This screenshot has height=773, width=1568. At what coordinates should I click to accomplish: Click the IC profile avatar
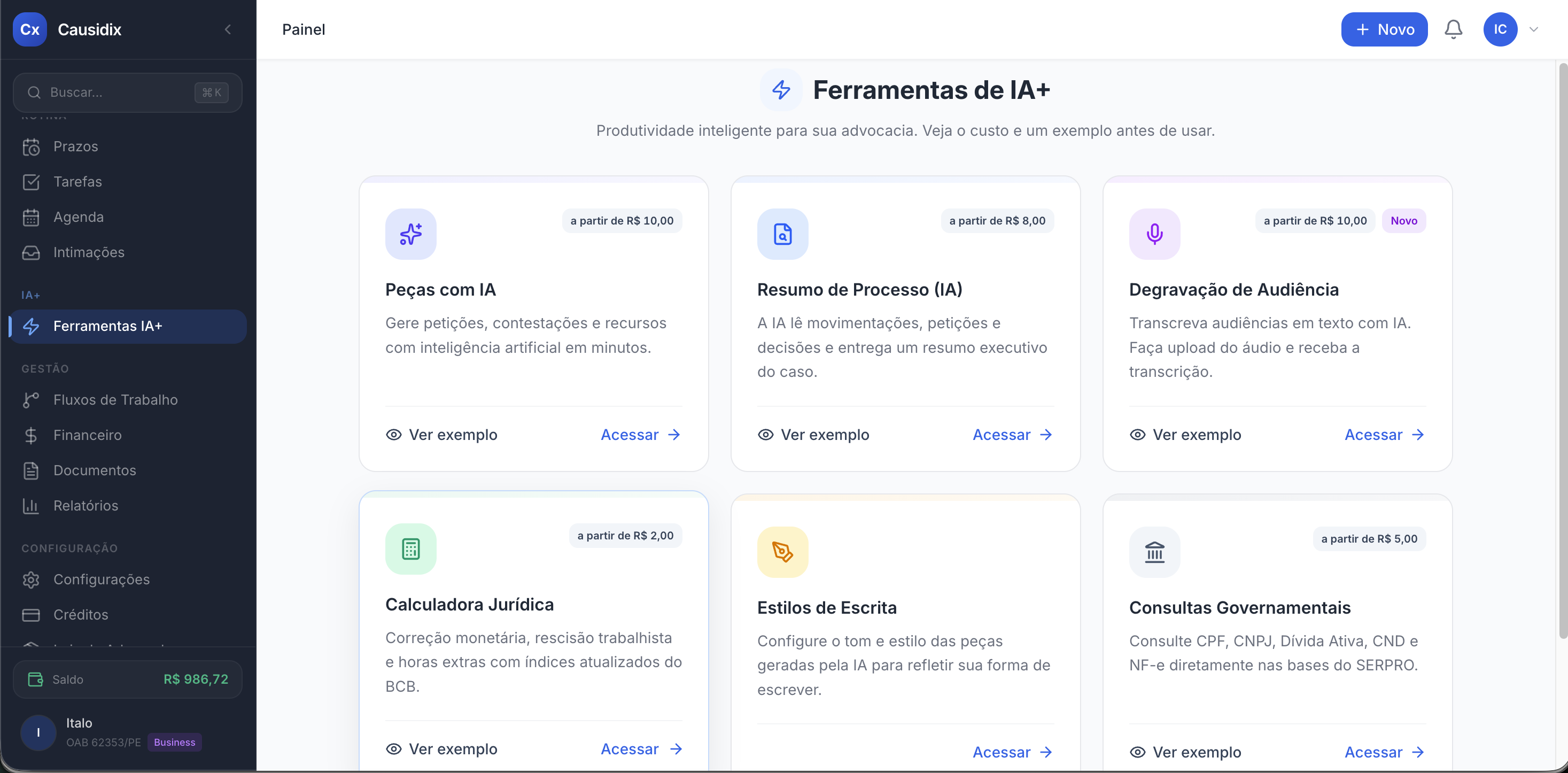point(1500,29)
